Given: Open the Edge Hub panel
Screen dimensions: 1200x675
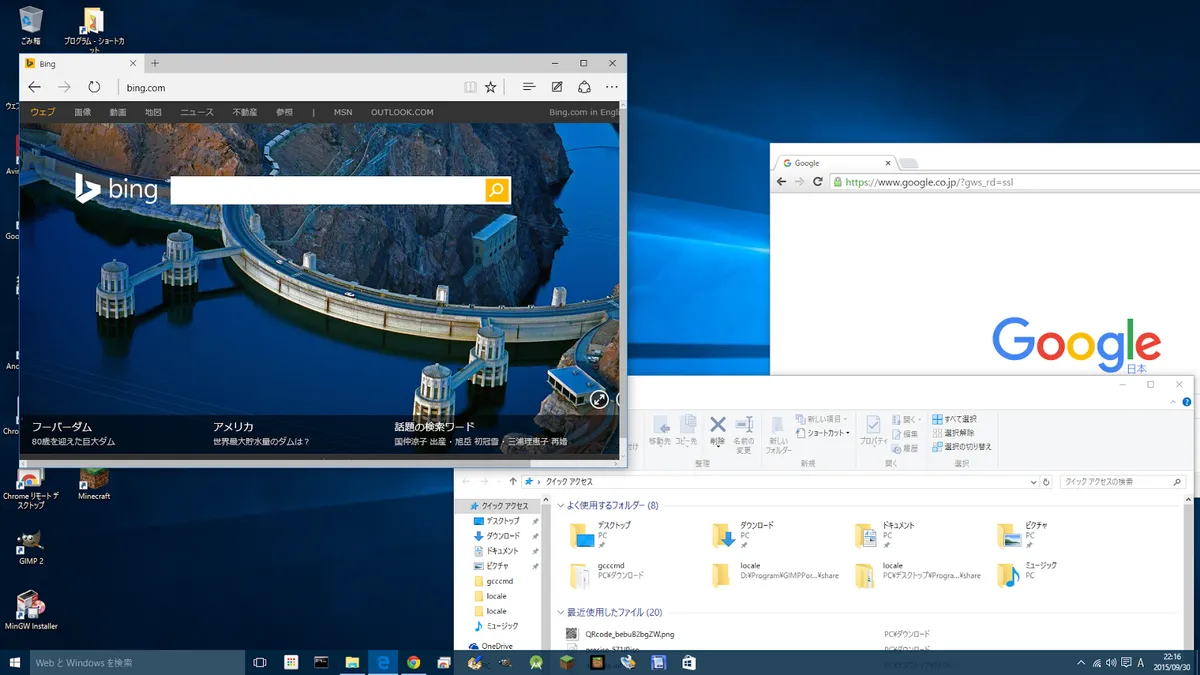Looking at the screenshot, I should (x=529, y=88).
